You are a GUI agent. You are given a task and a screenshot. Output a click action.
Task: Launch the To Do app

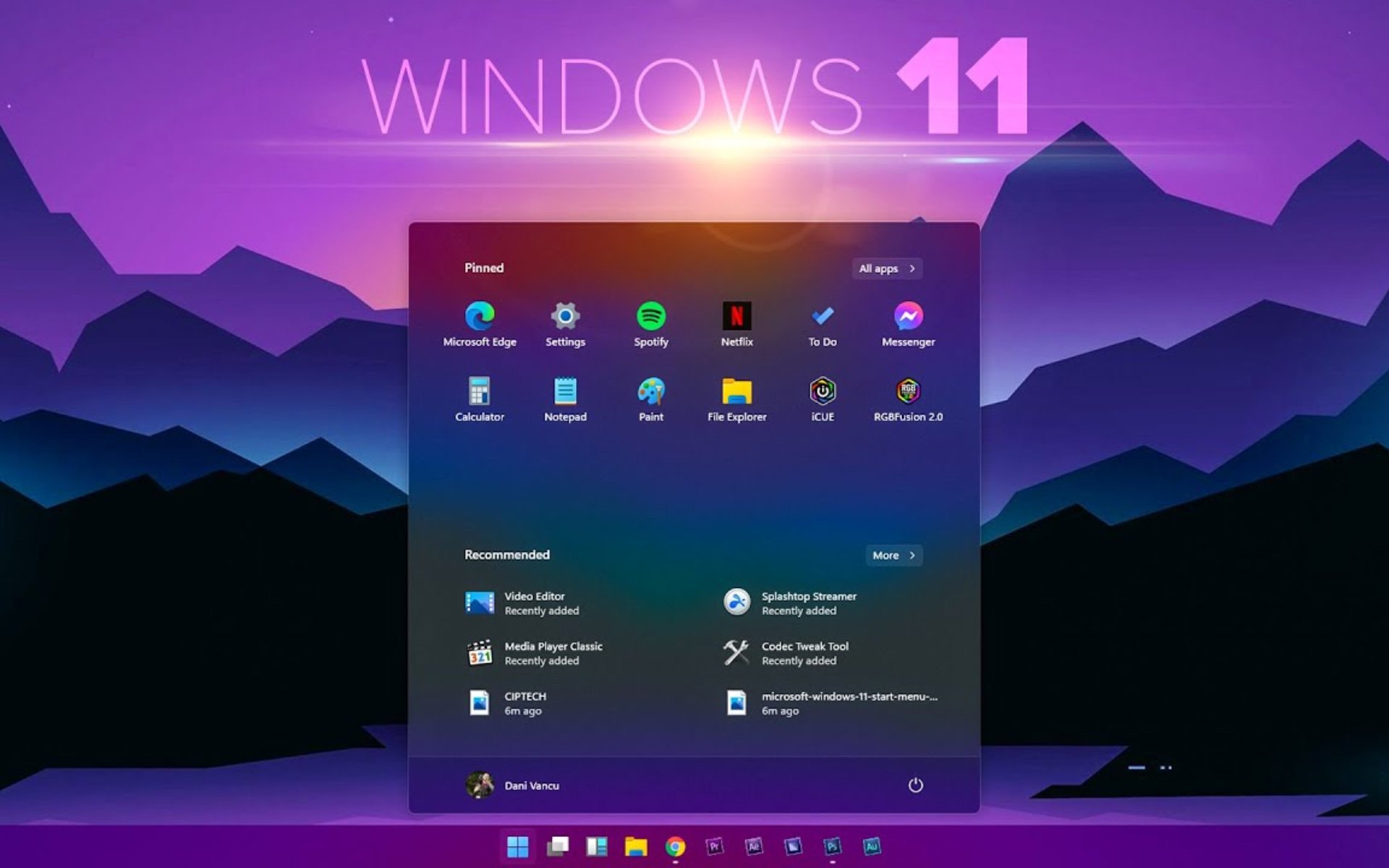coord(823,325)
